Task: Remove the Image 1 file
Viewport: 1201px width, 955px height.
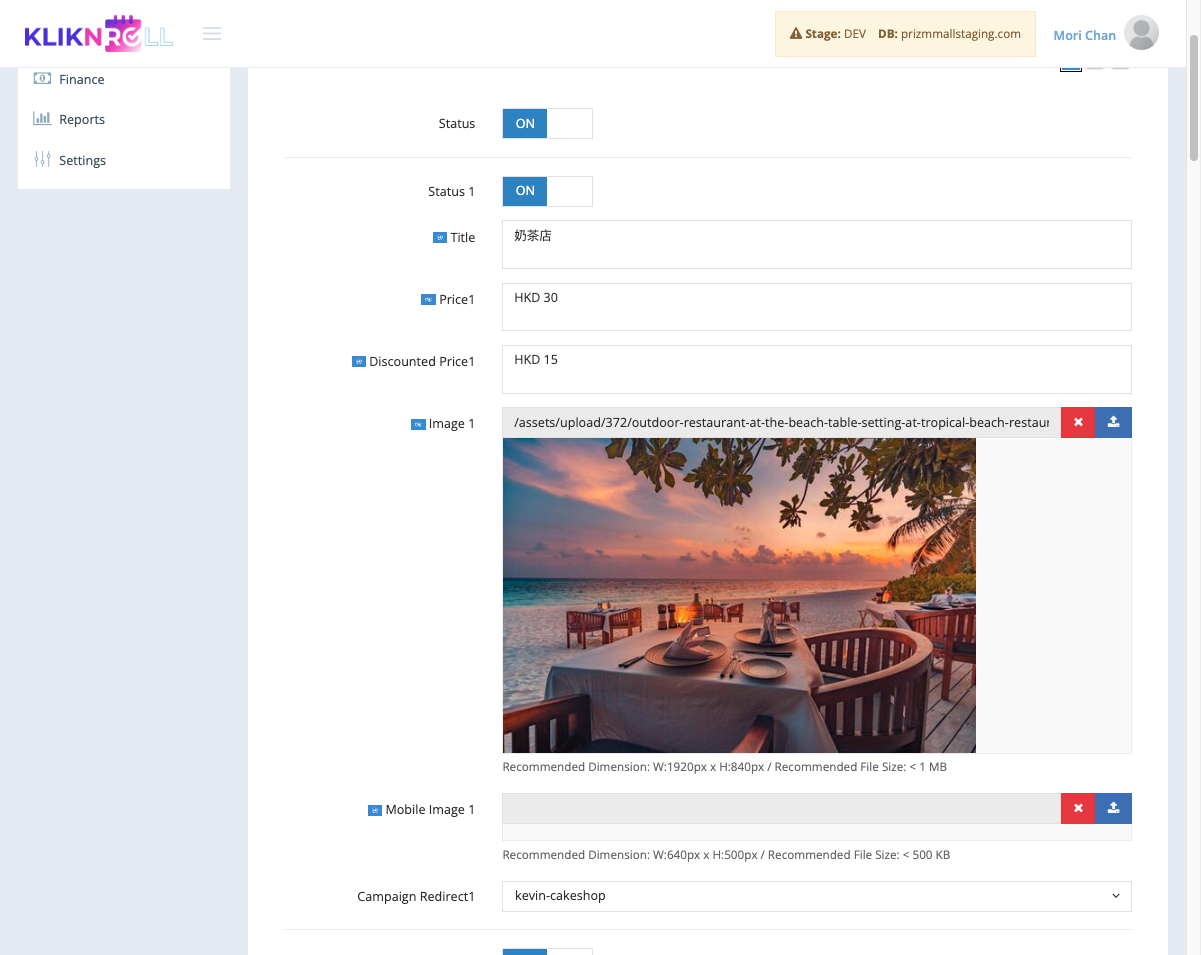Action: 1078,423
